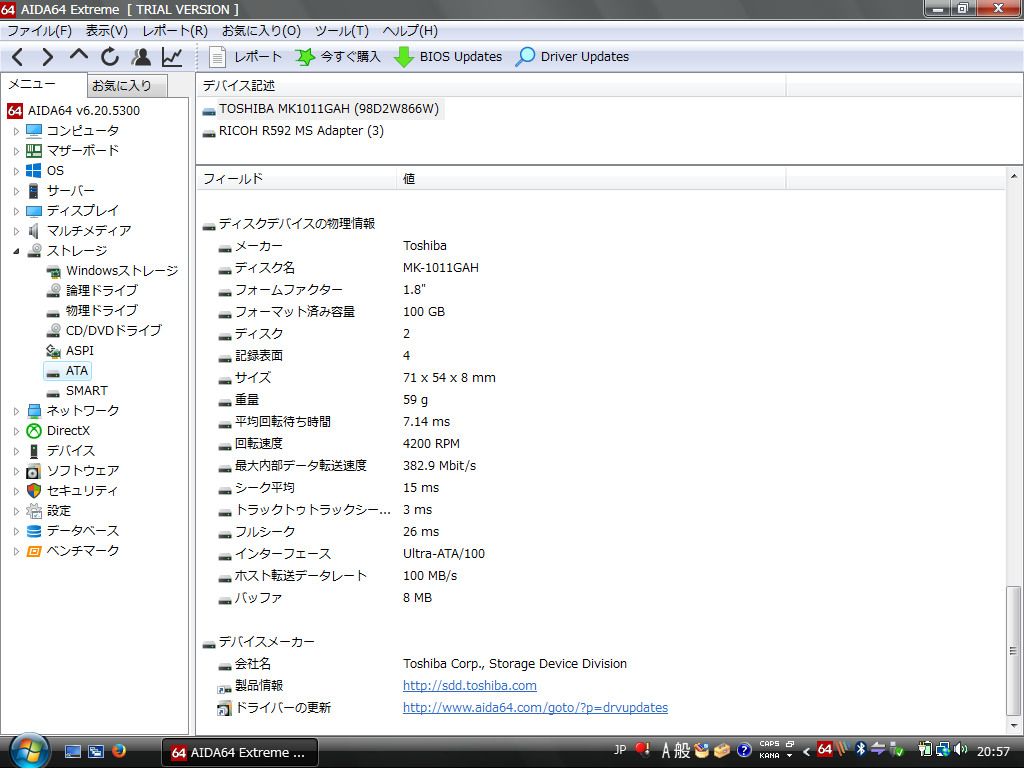Click the DirectX Xbox icon
1024x768 pixels.
tap(34, 431)
